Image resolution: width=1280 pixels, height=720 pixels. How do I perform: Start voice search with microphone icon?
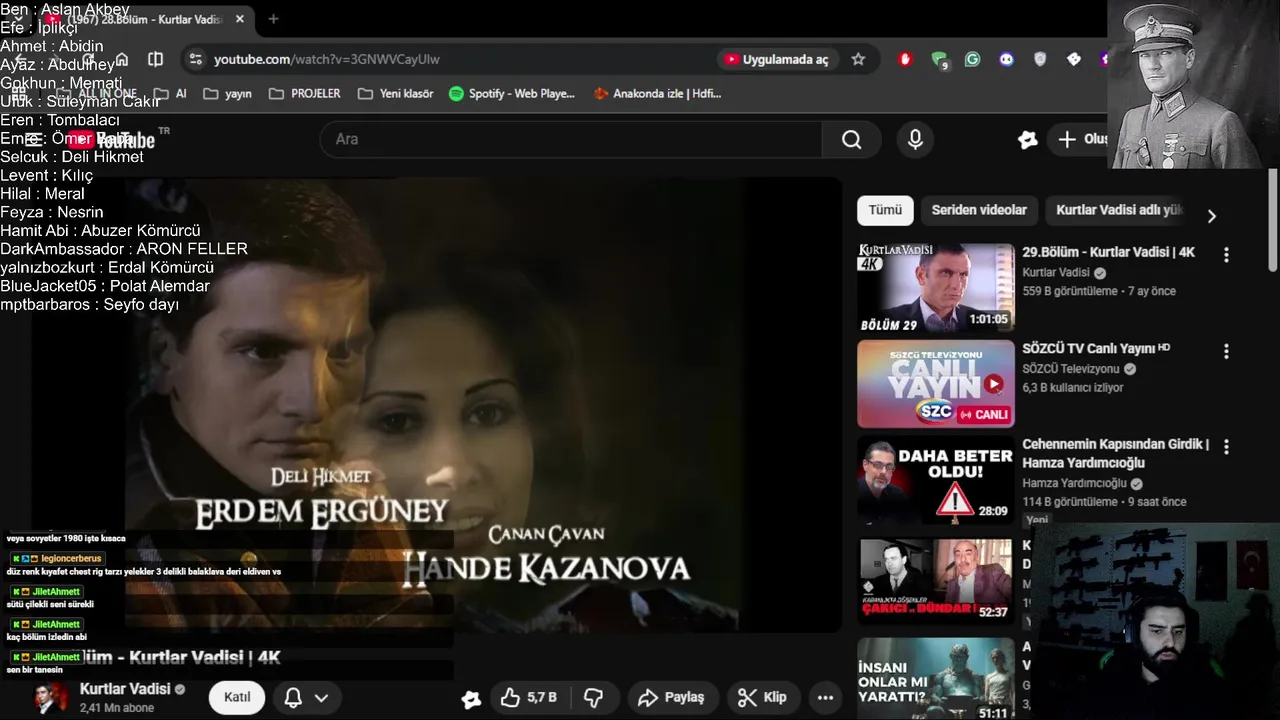tap(915, 140)
